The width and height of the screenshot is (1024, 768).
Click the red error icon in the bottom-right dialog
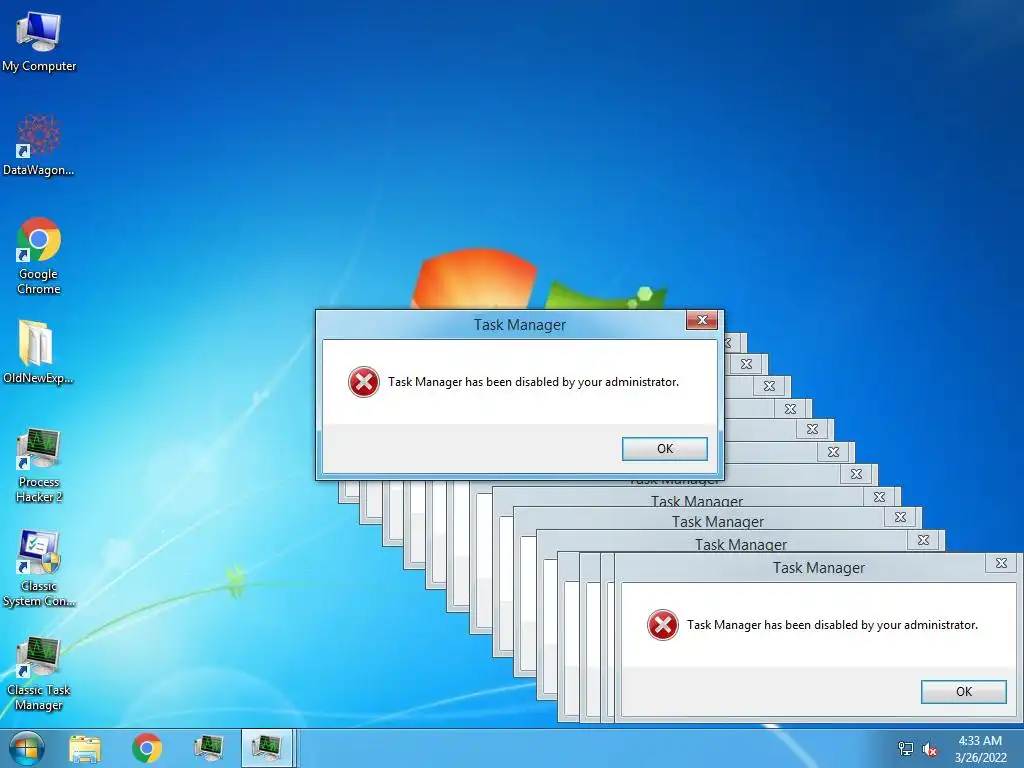tap(663, 625)
